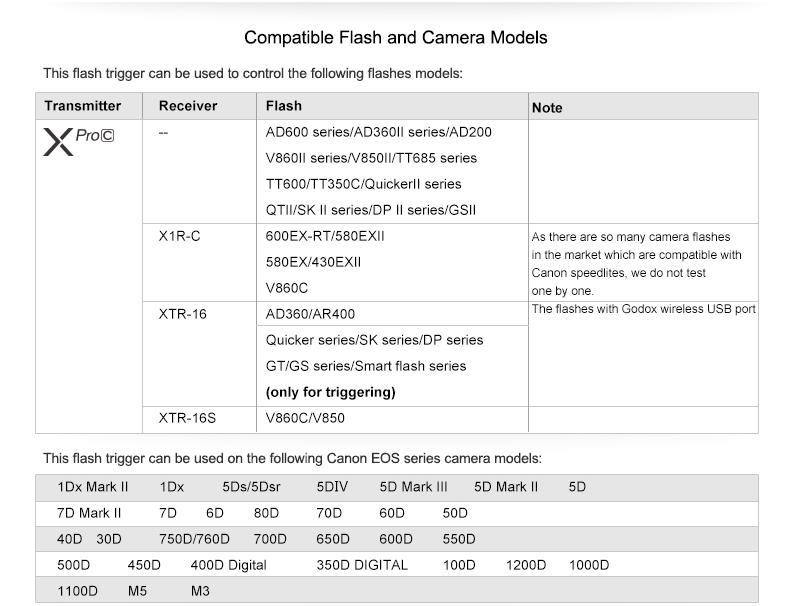Click the Flash column header

click(284, 106)
